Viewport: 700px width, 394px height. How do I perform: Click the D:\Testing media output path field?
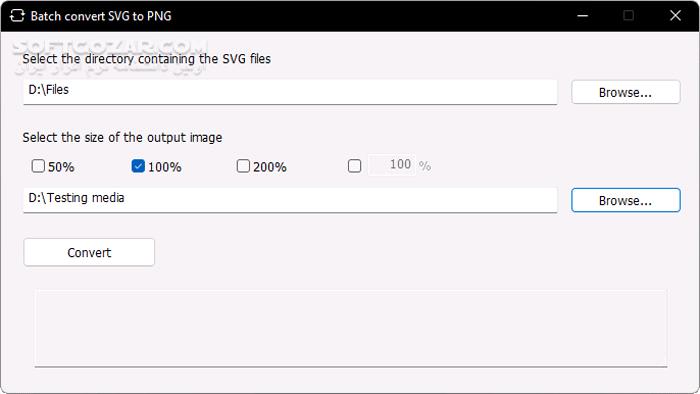click(290, 200)
